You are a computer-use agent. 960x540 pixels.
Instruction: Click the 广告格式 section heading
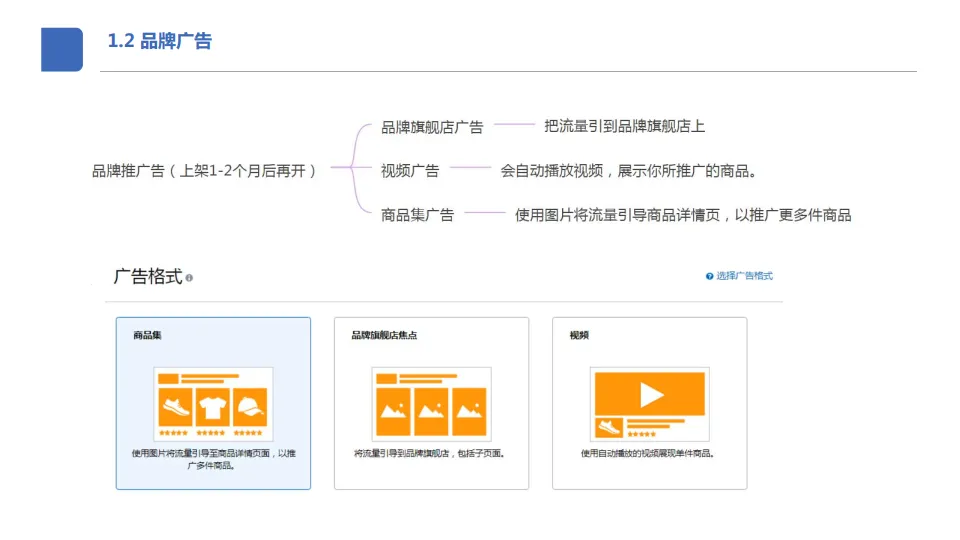(148, 276)
